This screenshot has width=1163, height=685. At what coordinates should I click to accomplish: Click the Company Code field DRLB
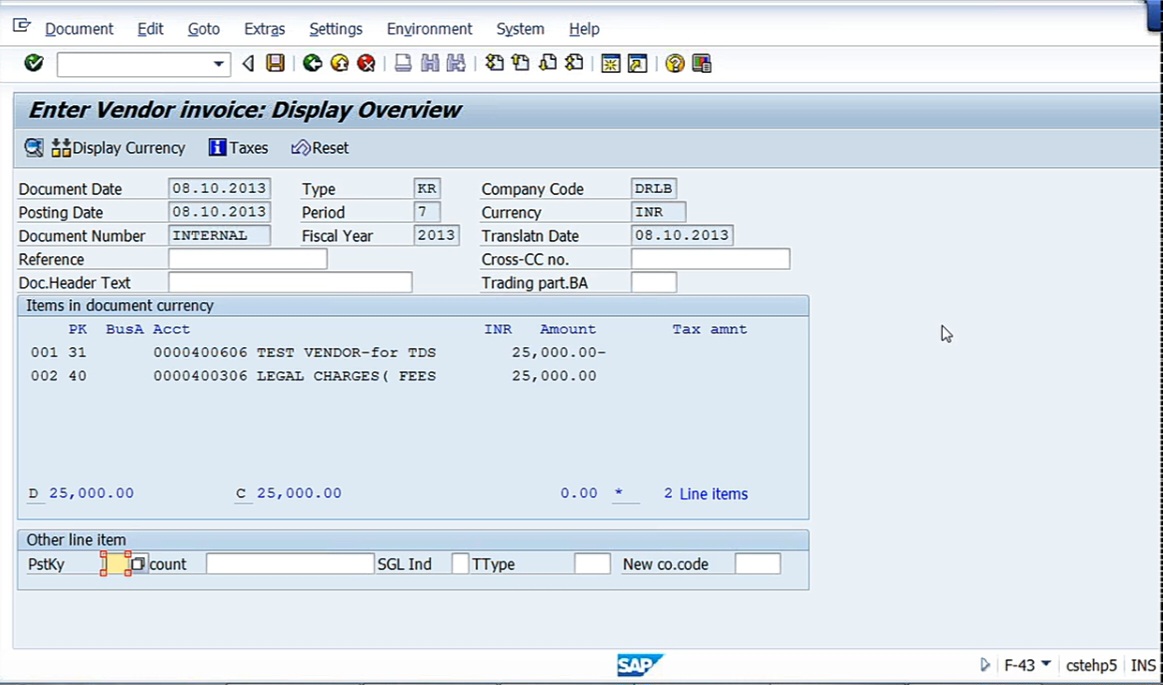point(653,188)
